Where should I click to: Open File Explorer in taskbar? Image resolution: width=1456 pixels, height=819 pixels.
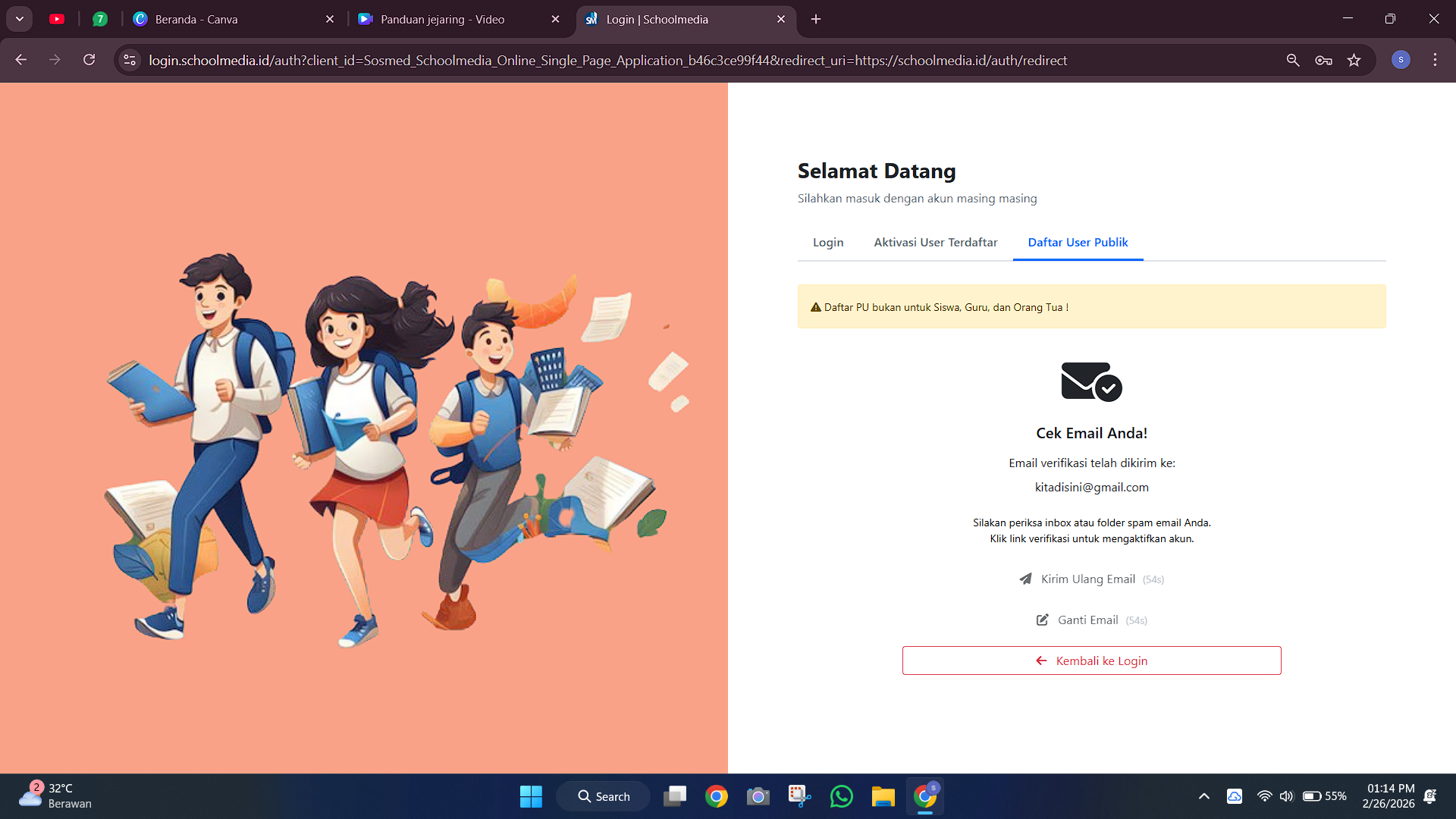[x=883, y=796]
